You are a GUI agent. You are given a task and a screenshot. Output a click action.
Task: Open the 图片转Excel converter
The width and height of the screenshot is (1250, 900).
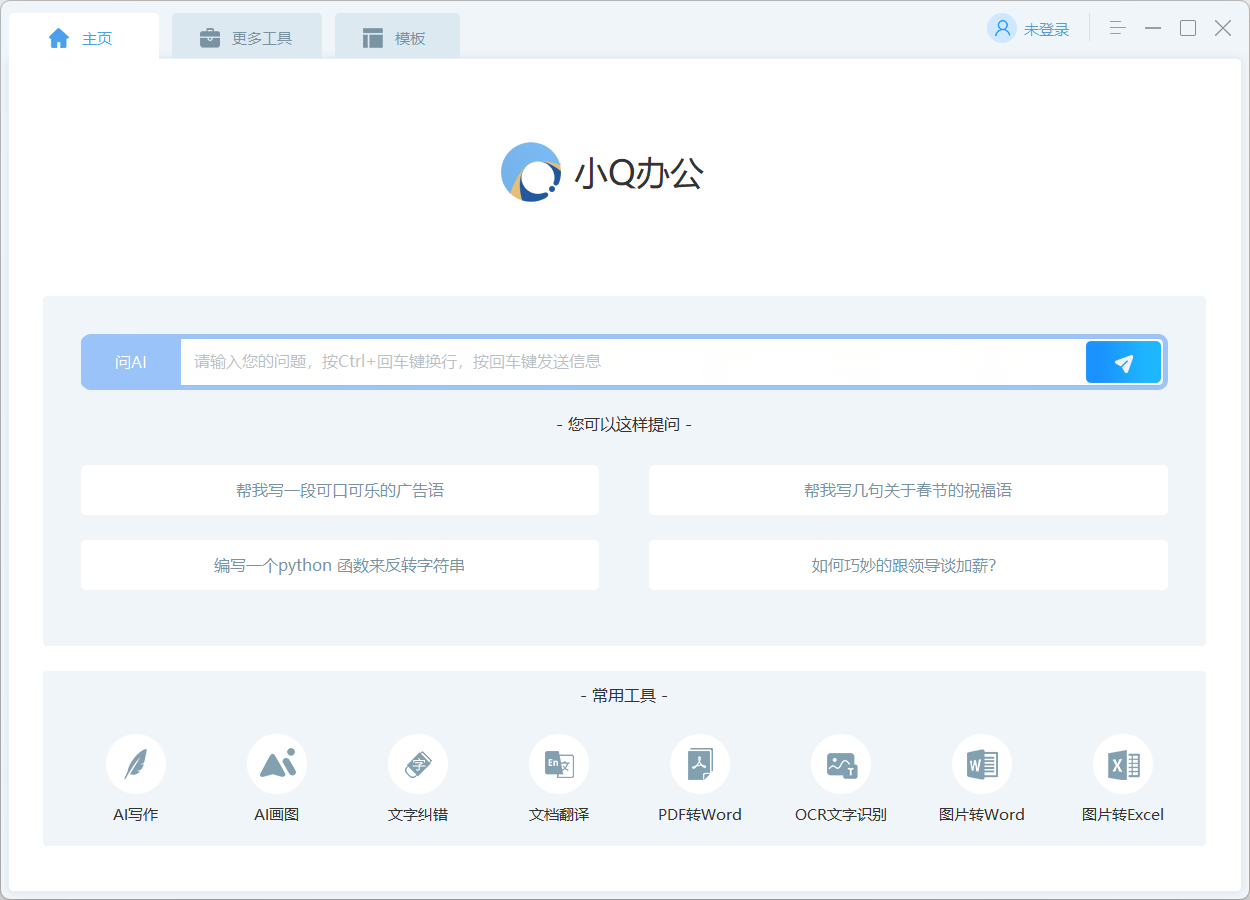point(1123,780)
